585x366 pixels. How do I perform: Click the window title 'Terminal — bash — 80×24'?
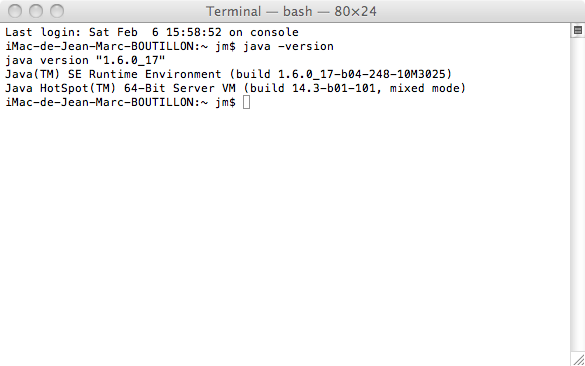click(x=291, y=11)
